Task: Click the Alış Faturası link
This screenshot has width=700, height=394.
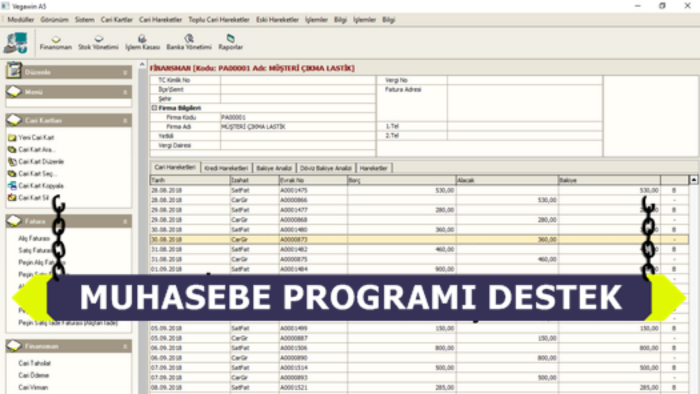Action: coord(34,238)
